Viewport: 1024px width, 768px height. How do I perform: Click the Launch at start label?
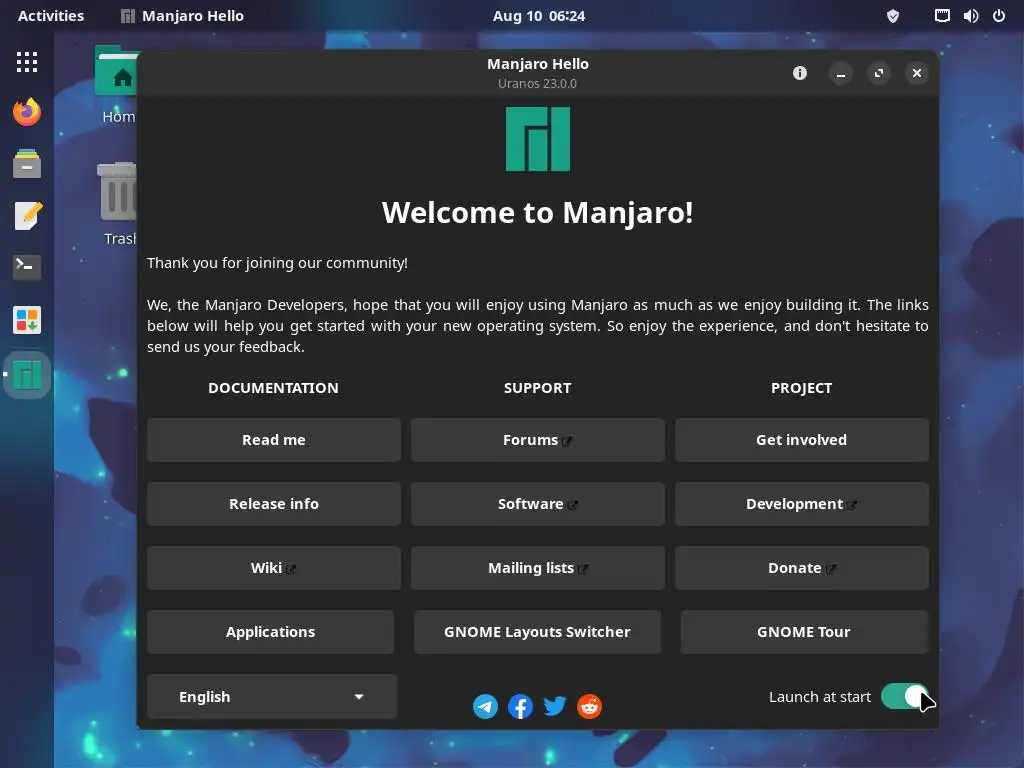(820, 697)
